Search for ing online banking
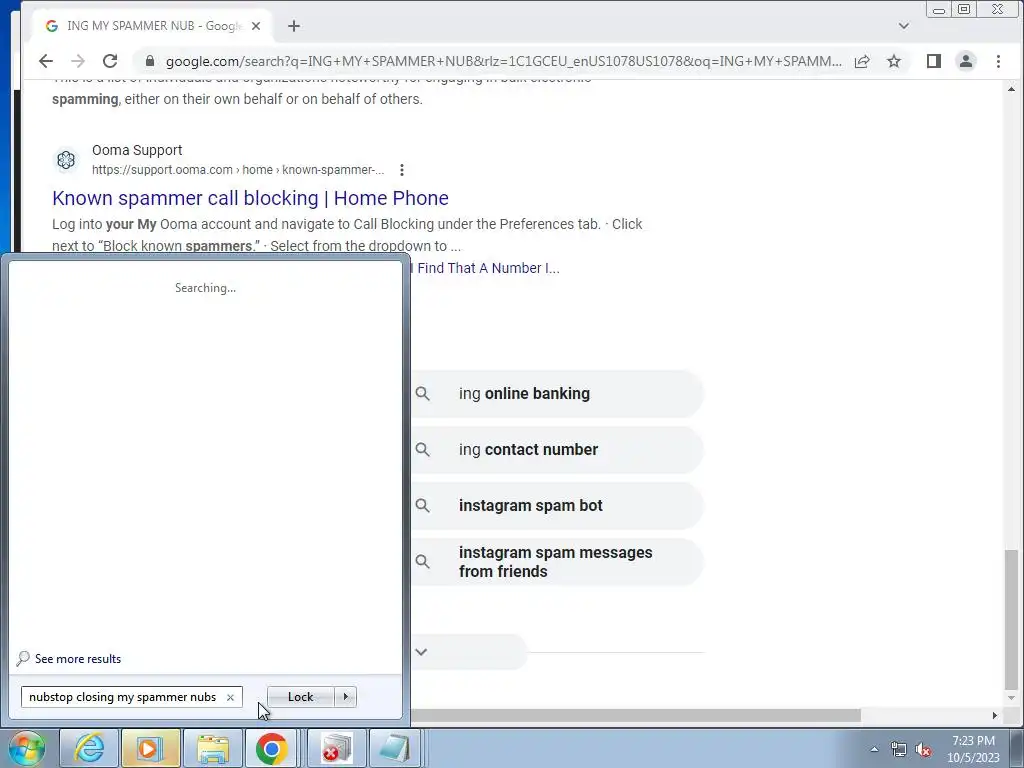Image resolution: width=1024 pixels, height=768 pixels. pos(557,394)
